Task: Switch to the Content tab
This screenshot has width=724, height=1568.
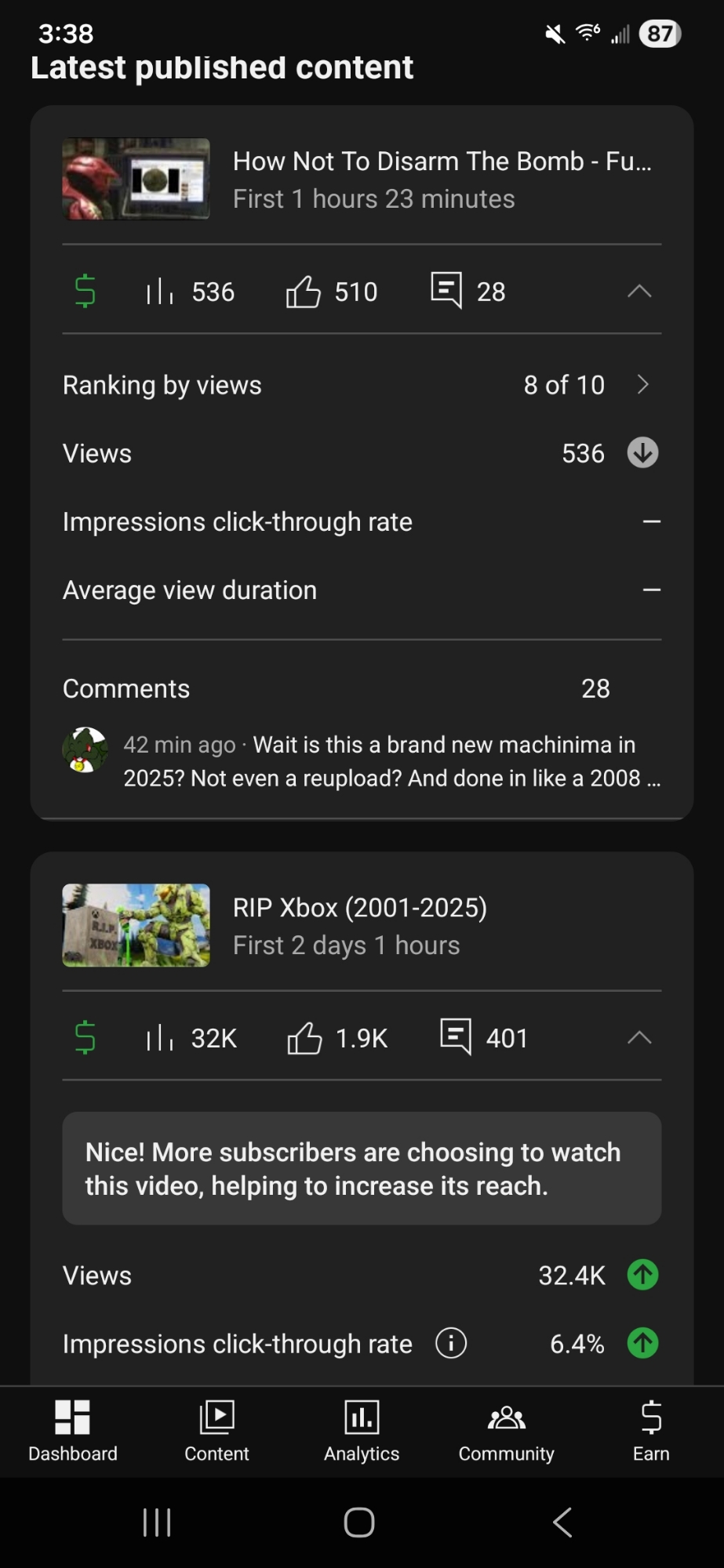Action: (x=216, y=1430)
